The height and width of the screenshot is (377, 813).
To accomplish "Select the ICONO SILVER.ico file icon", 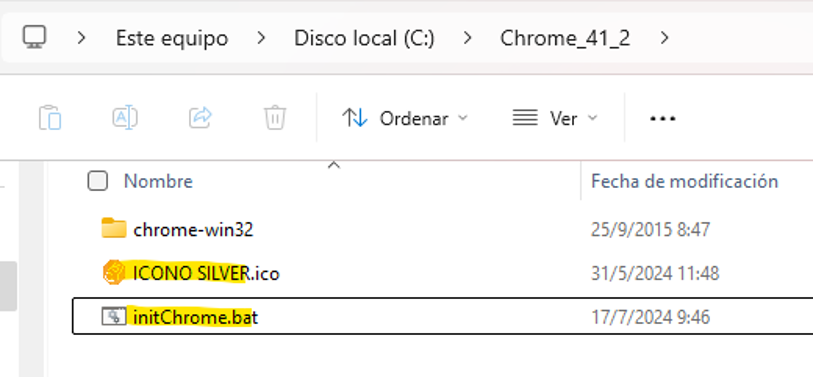I will pyautogui.click(x=114, y=273).
